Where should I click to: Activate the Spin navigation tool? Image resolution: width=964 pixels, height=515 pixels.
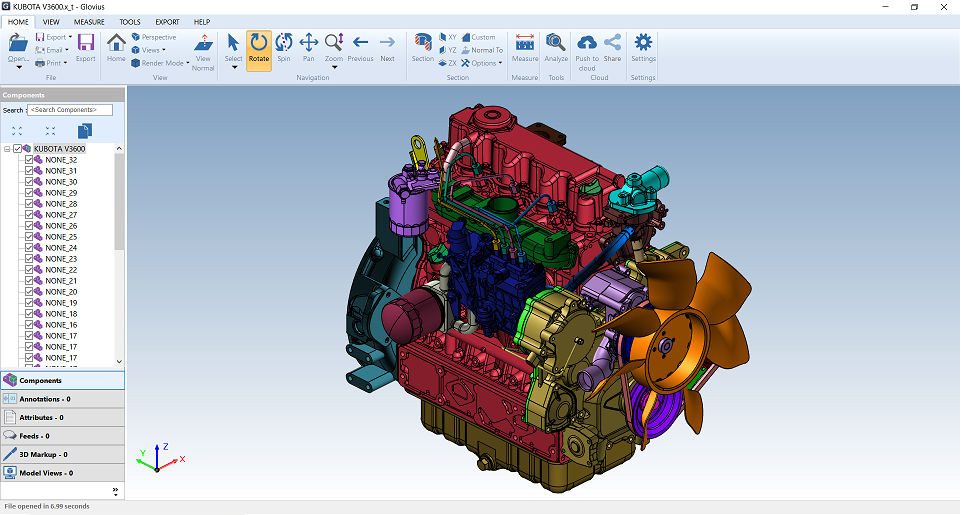[x=284, y=46]
